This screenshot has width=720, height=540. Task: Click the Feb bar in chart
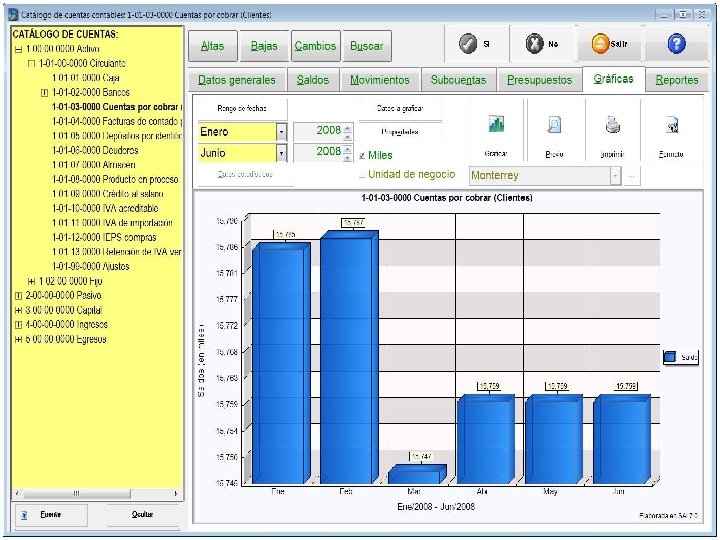coord(349,357)
